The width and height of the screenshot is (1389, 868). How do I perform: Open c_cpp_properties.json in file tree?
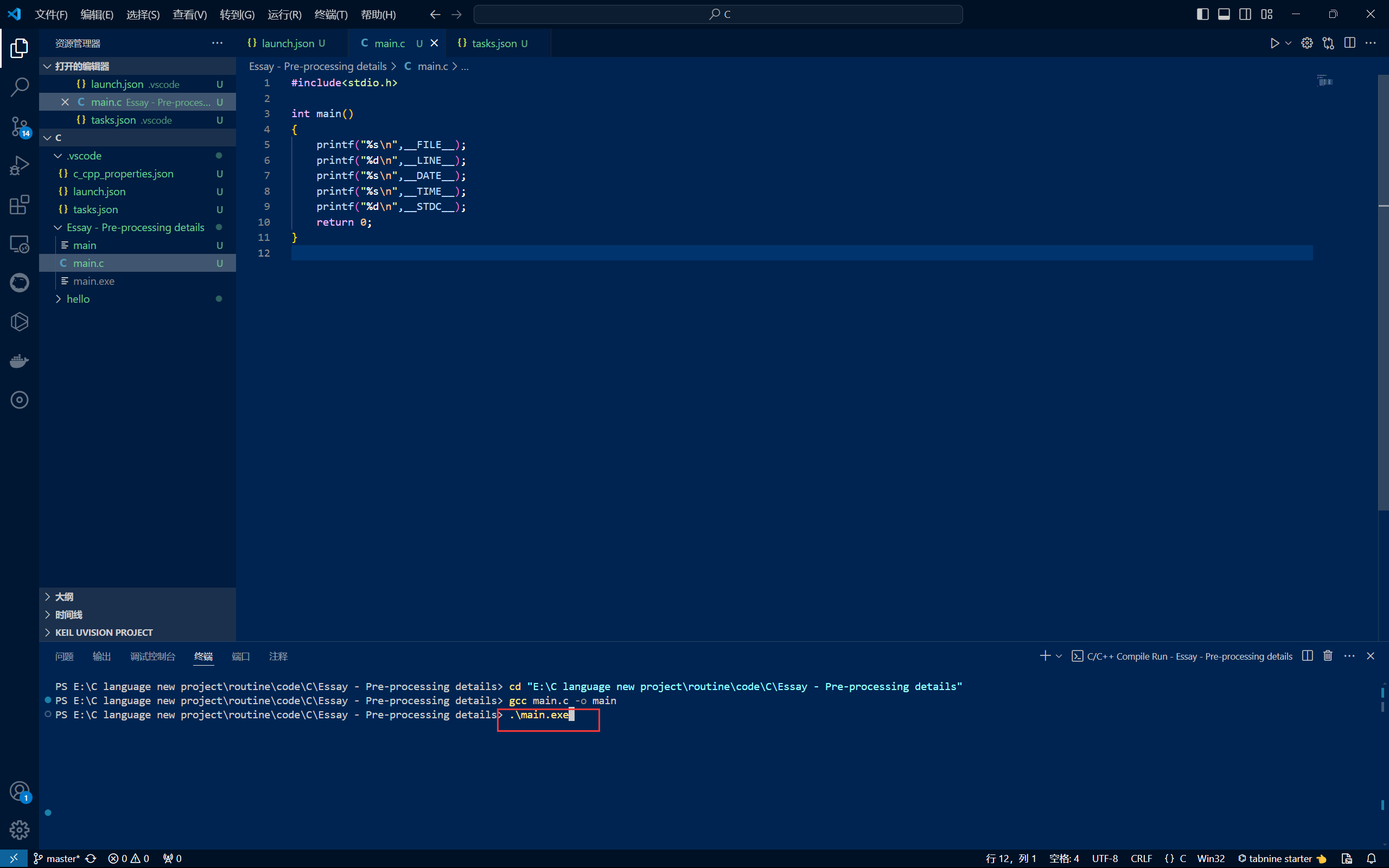[x=137, y=174]
